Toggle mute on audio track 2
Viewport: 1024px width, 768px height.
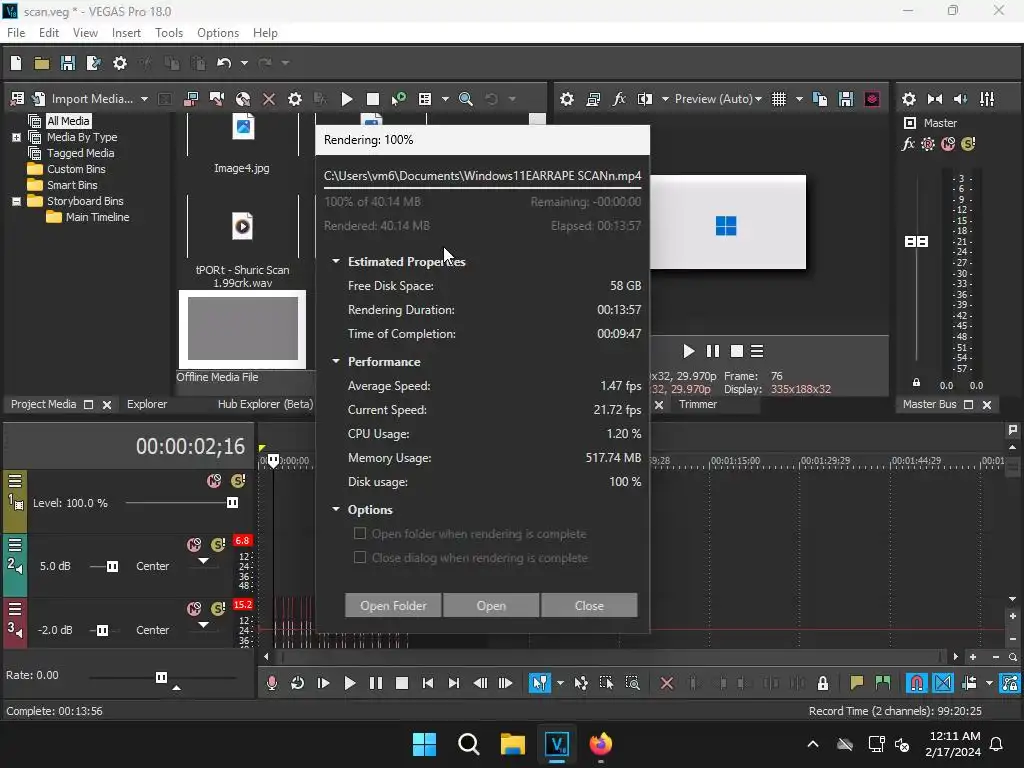click(194, 545)
